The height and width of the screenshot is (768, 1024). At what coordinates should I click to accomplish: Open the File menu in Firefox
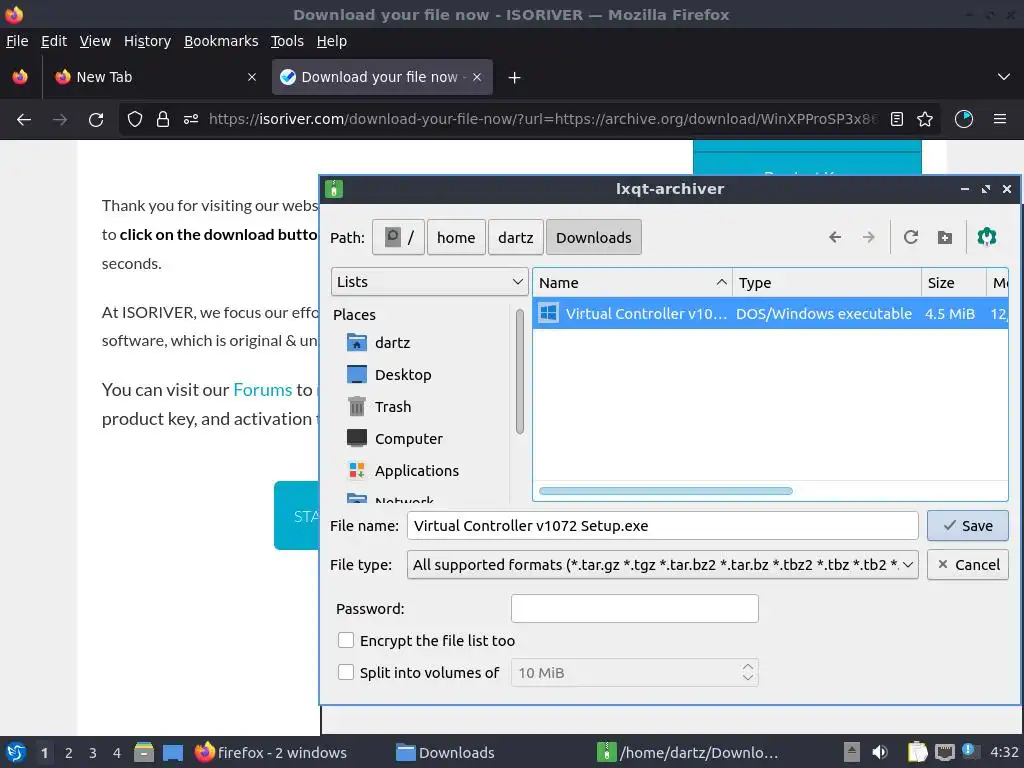[17, 41]
